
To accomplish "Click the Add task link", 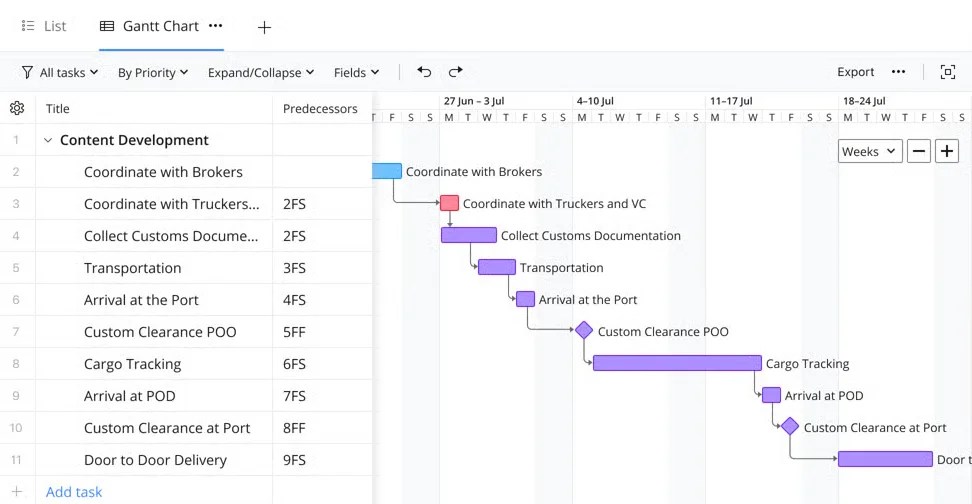I will pos(74,492).
